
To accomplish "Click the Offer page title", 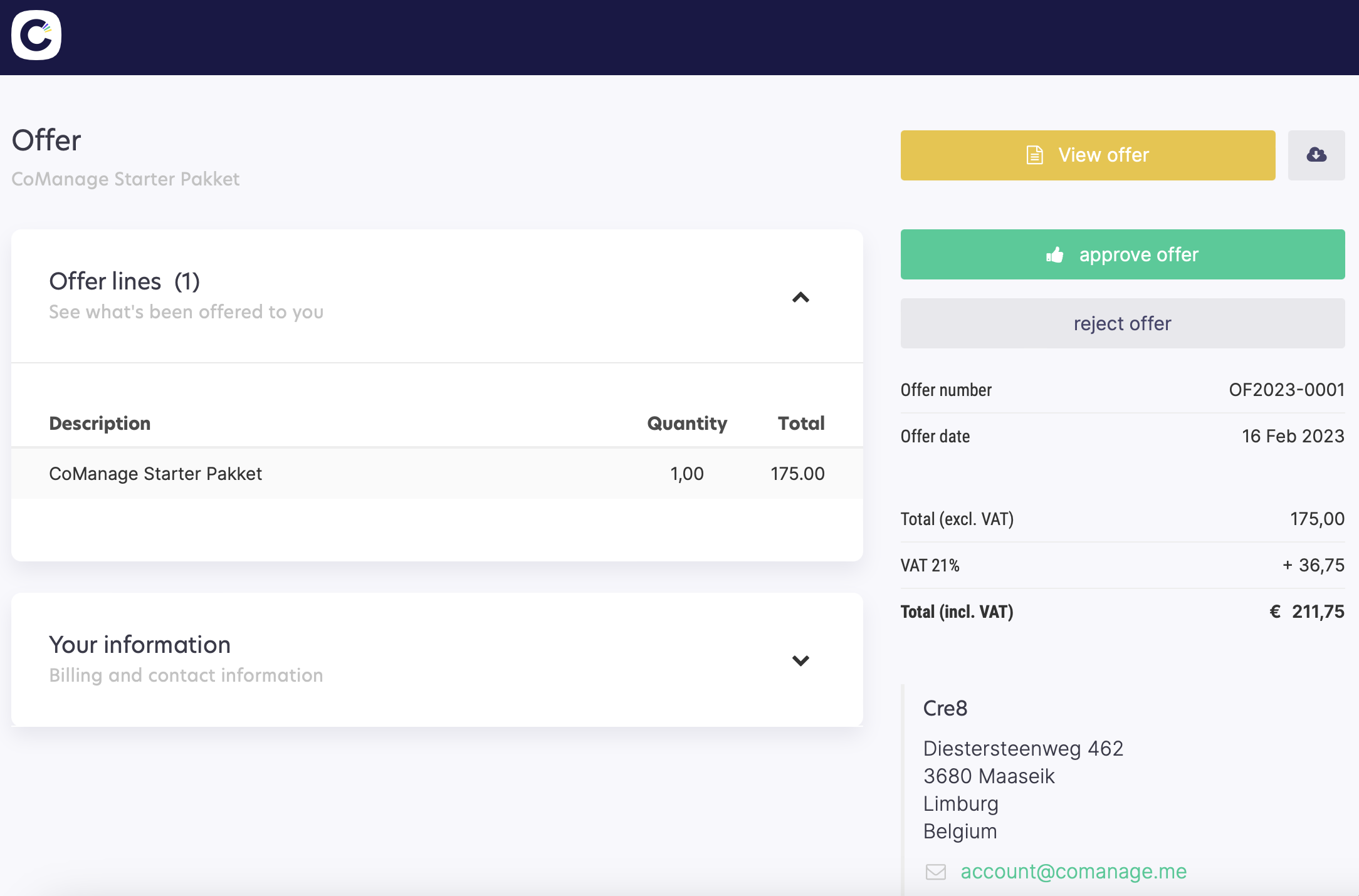I will coord(46,140).
